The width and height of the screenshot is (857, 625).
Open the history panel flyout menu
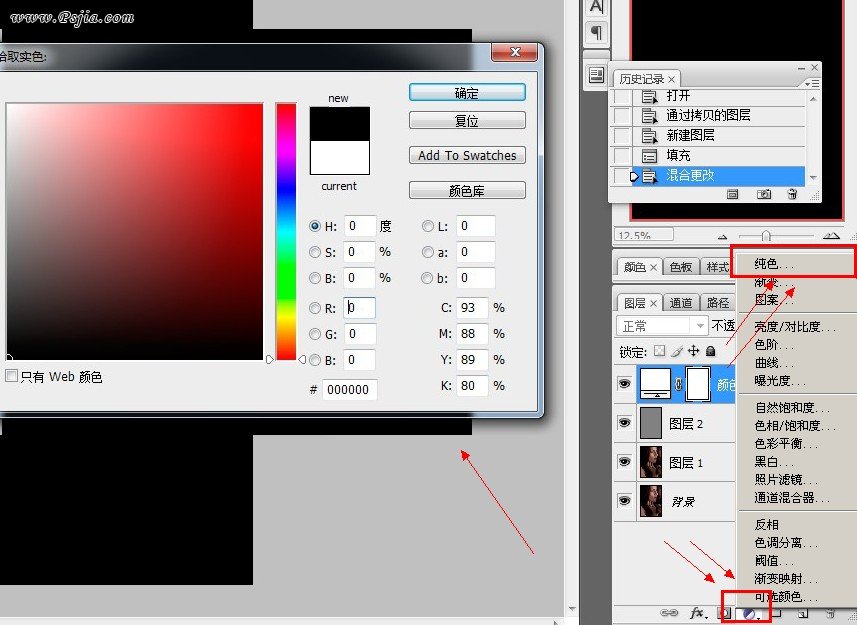[x=811, y=81]
